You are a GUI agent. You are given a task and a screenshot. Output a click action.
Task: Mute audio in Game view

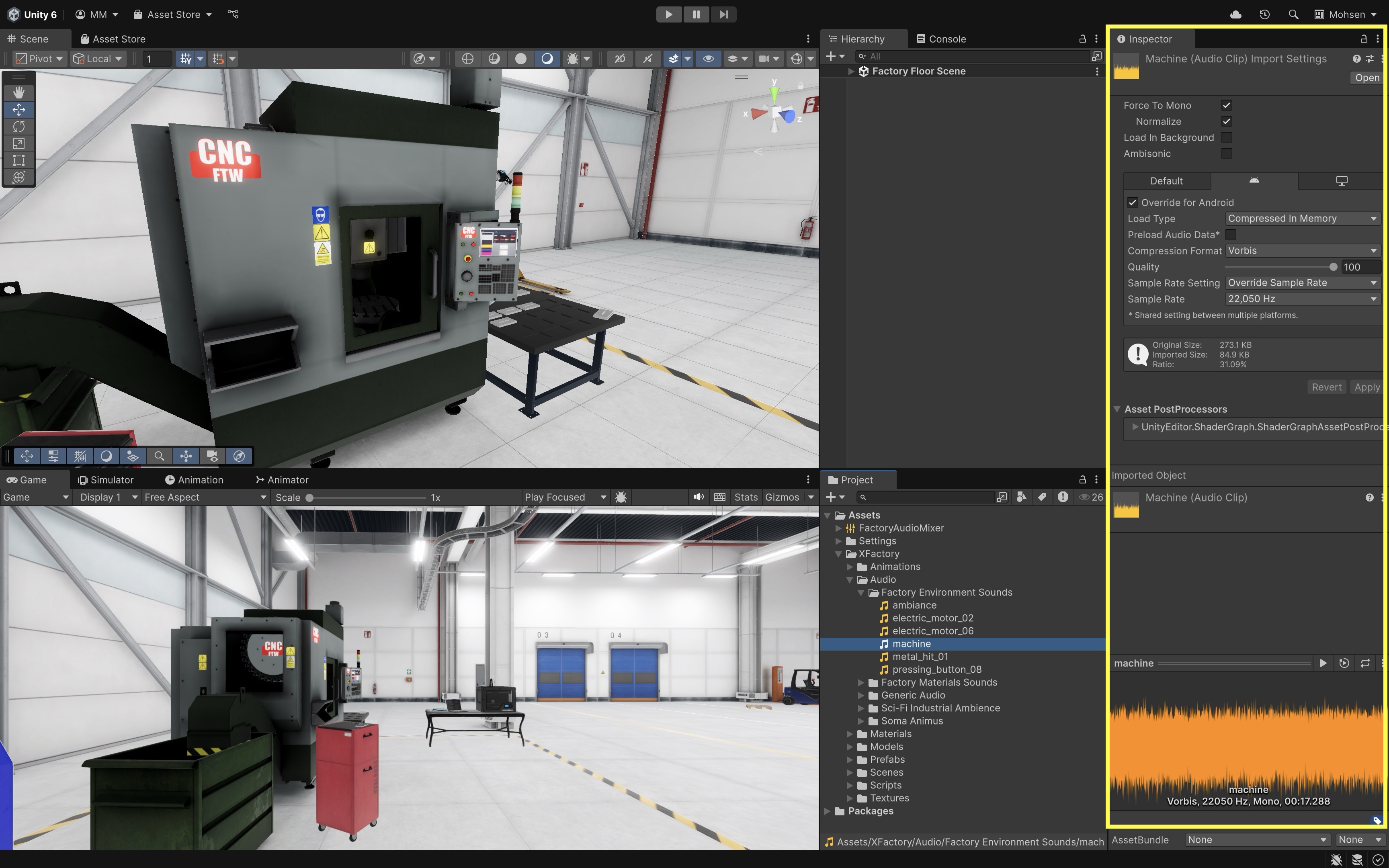coord(698,497)
